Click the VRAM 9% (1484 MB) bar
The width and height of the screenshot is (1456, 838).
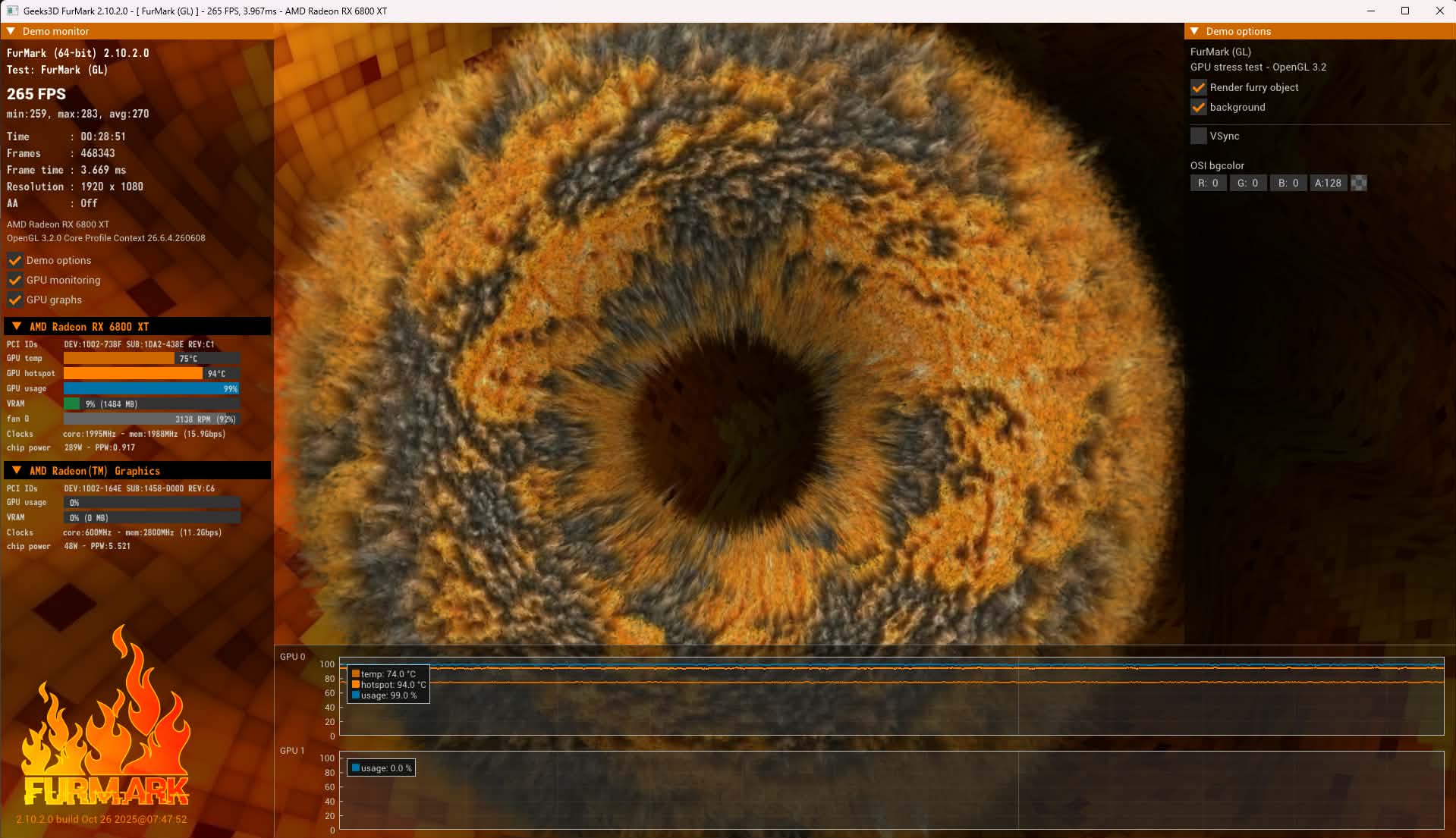point(152,403)
